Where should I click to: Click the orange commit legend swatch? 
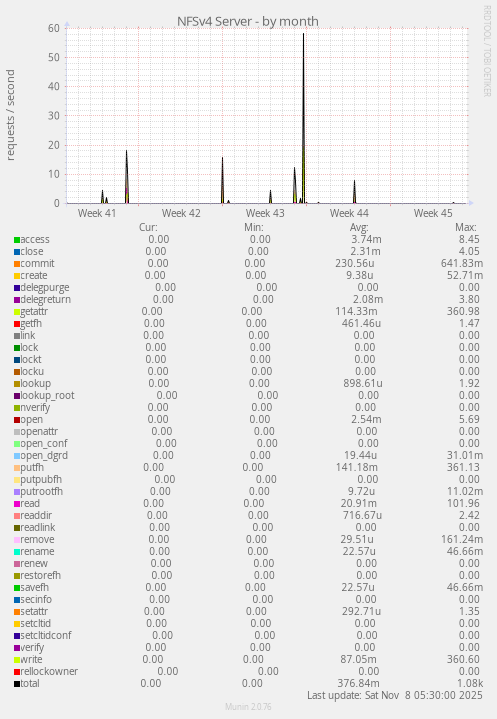(x=17, y=264)
